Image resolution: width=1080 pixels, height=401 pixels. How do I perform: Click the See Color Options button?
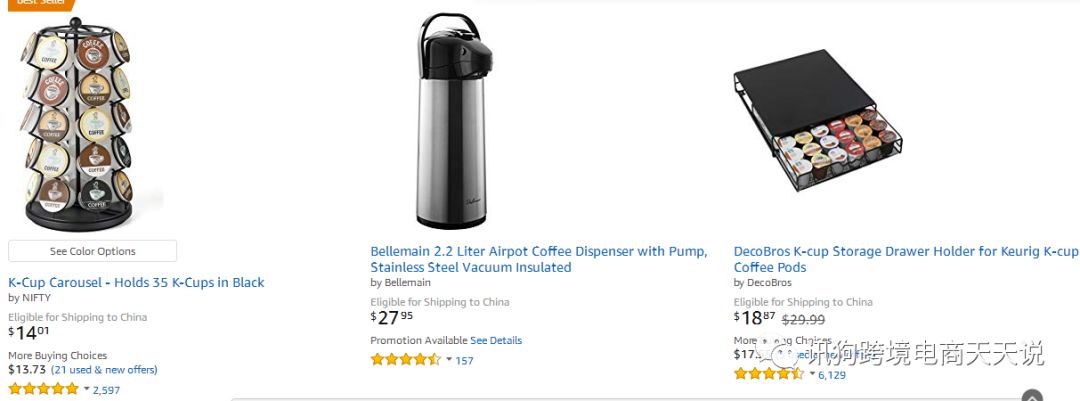point(92,251)
